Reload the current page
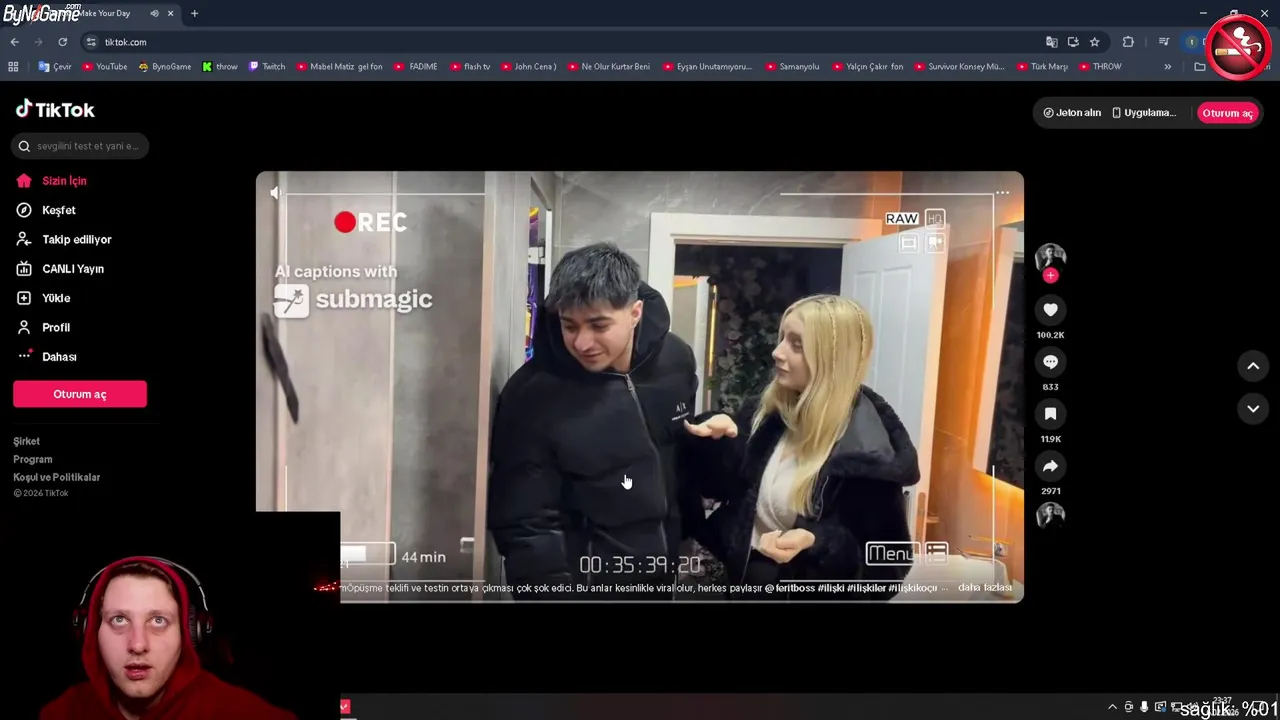The width and height of the screenshot is (1280, 720). pyautogui.click(x=62, y=42)
